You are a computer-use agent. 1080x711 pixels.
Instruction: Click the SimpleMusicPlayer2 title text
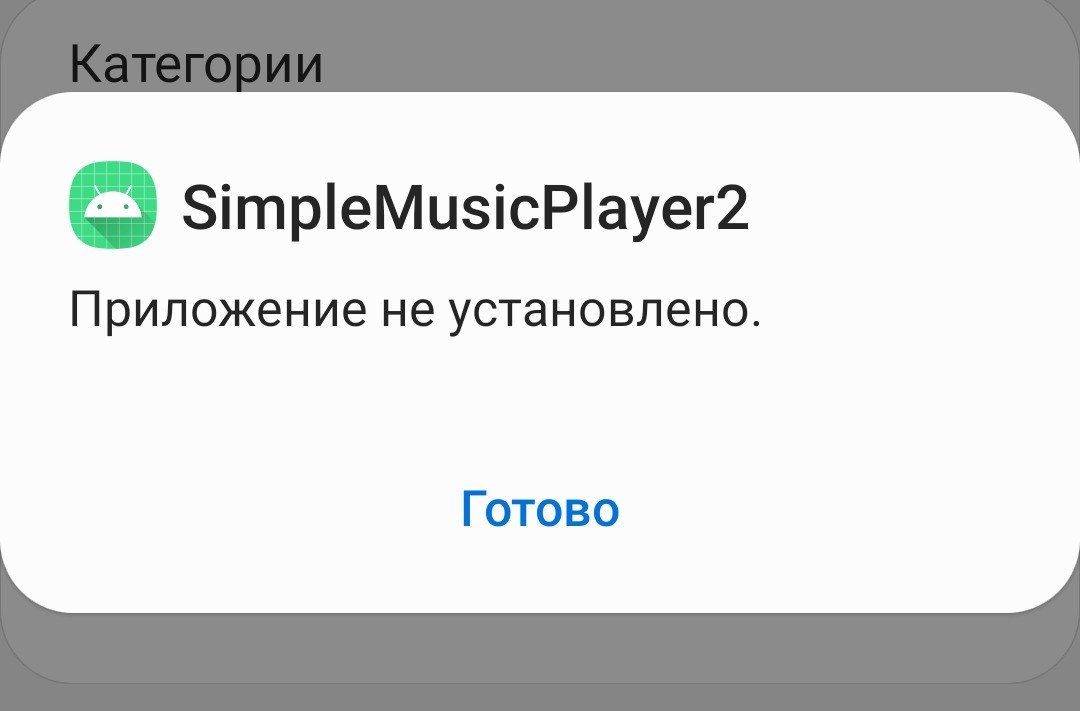coord(465,209)
